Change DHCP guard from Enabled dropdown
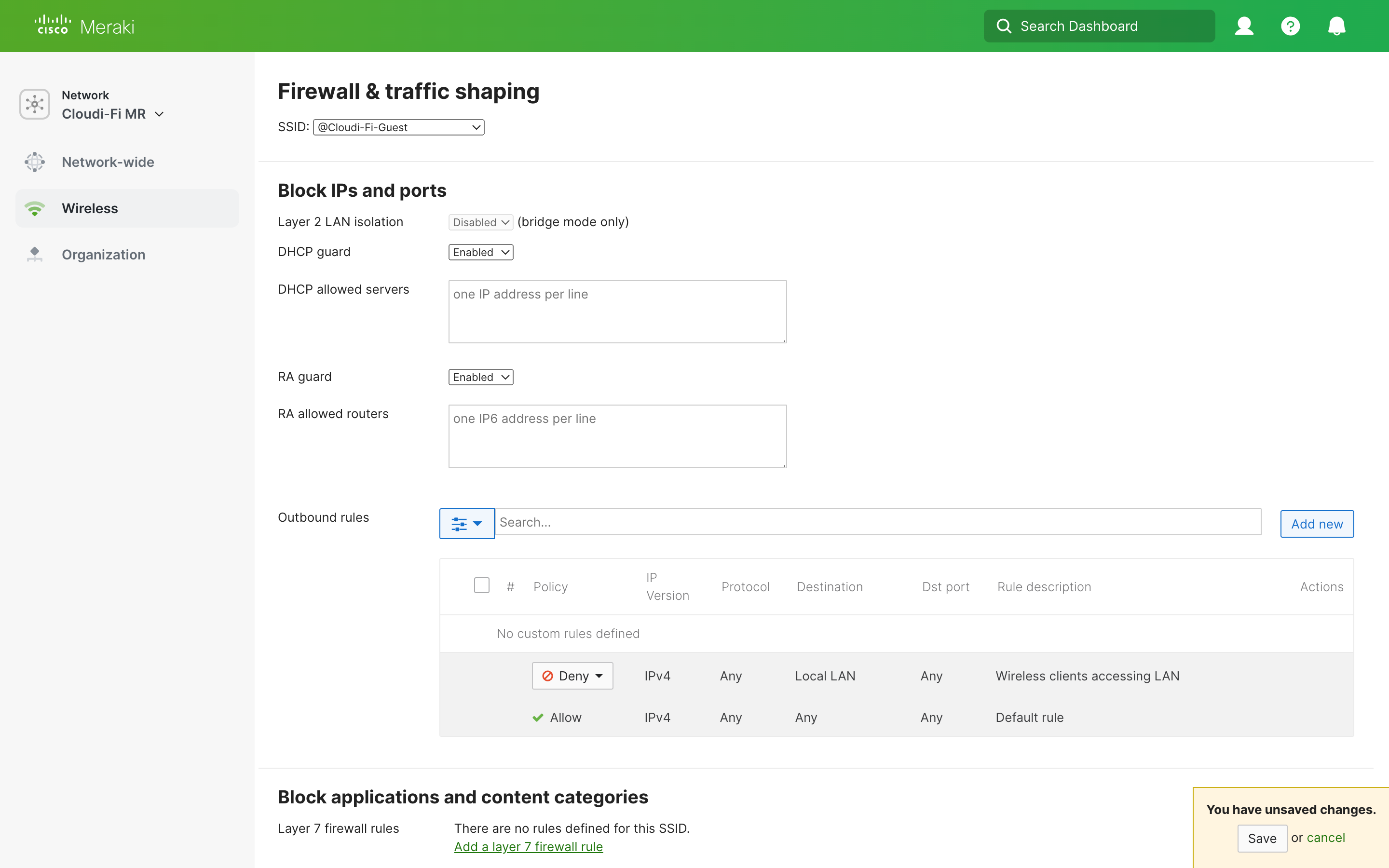This screenshot has height=868, width=1389. tap(480, 252)
